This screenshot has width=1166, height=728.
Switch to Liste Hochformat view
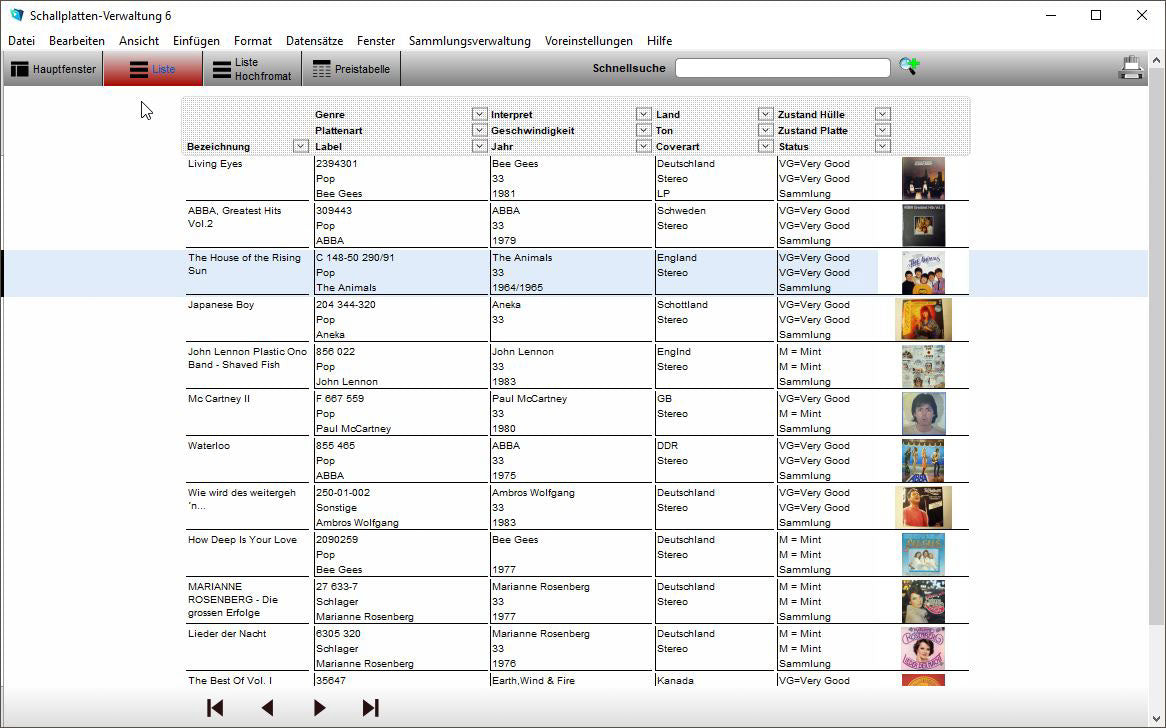point(252,69)
